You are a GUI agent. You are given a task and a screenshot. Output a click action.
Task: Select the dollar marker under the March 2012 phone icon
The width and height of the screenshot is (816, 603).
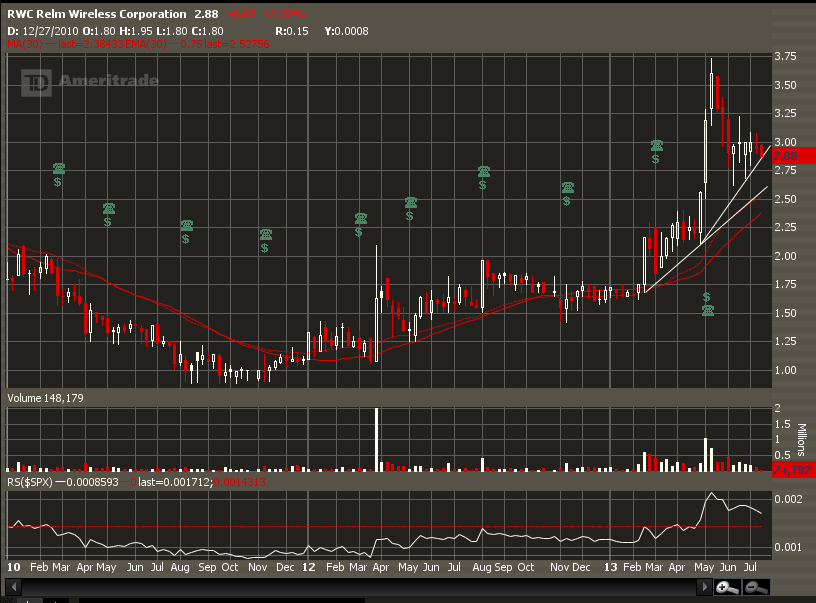[359, 233]
